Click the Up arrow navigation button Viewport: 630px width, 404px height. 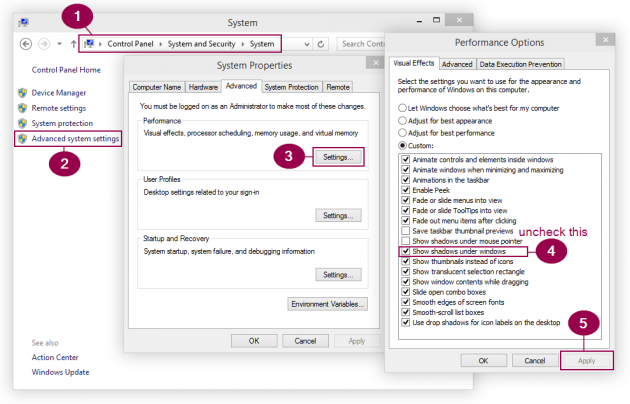(x=73, y=44)
